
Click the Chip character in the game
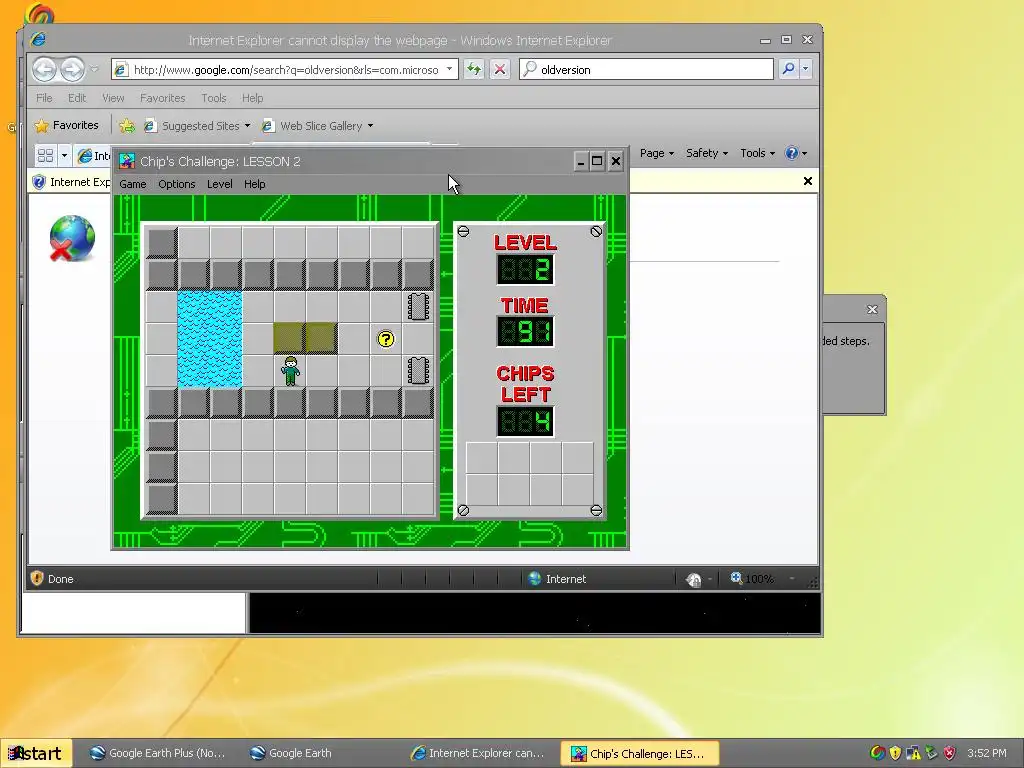pos(290,371)
